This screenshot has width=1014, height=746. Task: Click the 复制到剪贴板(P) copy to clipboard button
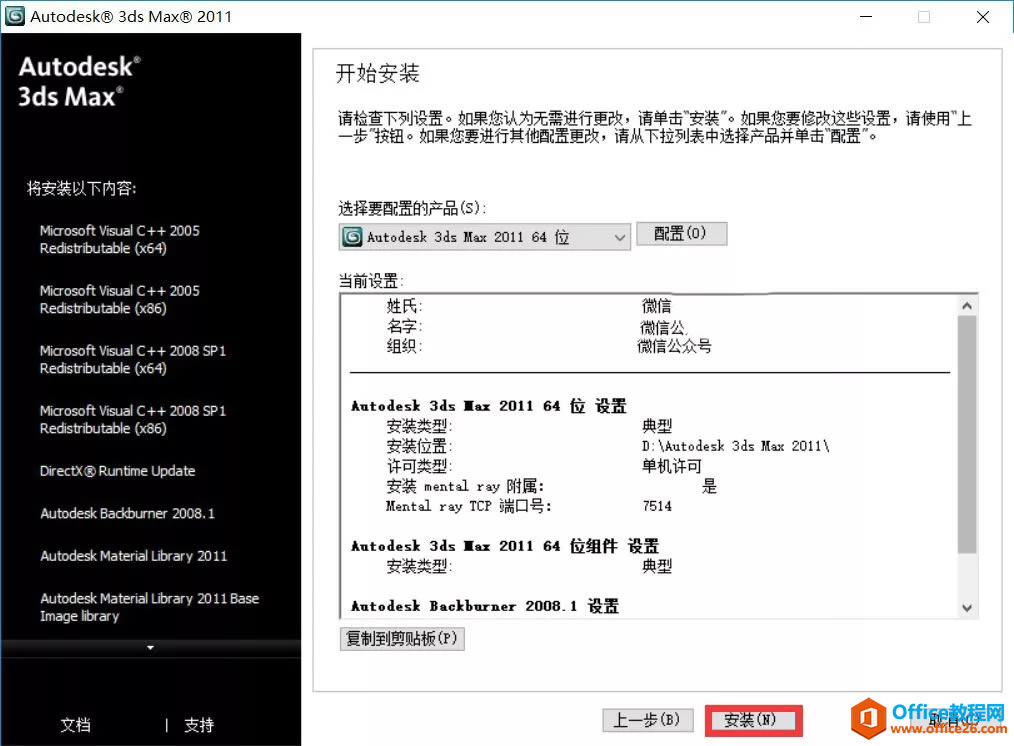(x=402, y=639)
